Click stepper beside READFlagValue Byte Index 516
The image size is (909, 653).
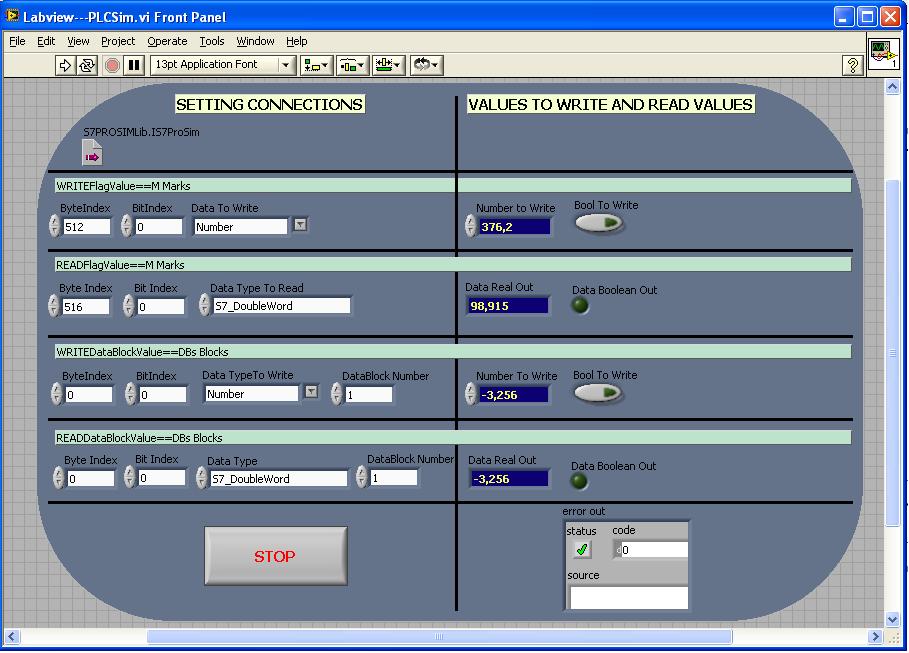click(53, 305)
